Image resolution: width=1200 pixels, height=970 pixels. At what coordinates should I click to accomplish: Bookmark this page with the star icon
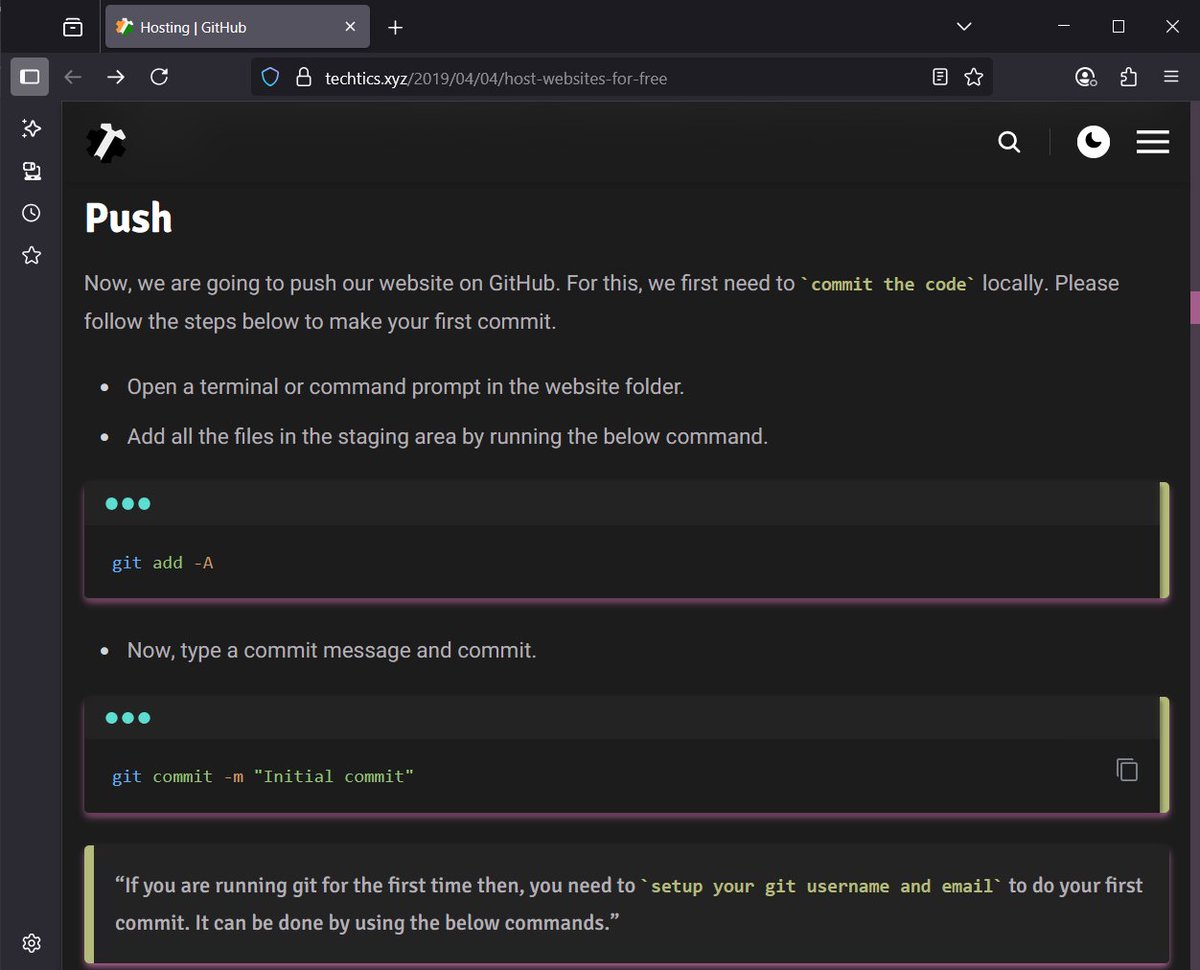974,77
